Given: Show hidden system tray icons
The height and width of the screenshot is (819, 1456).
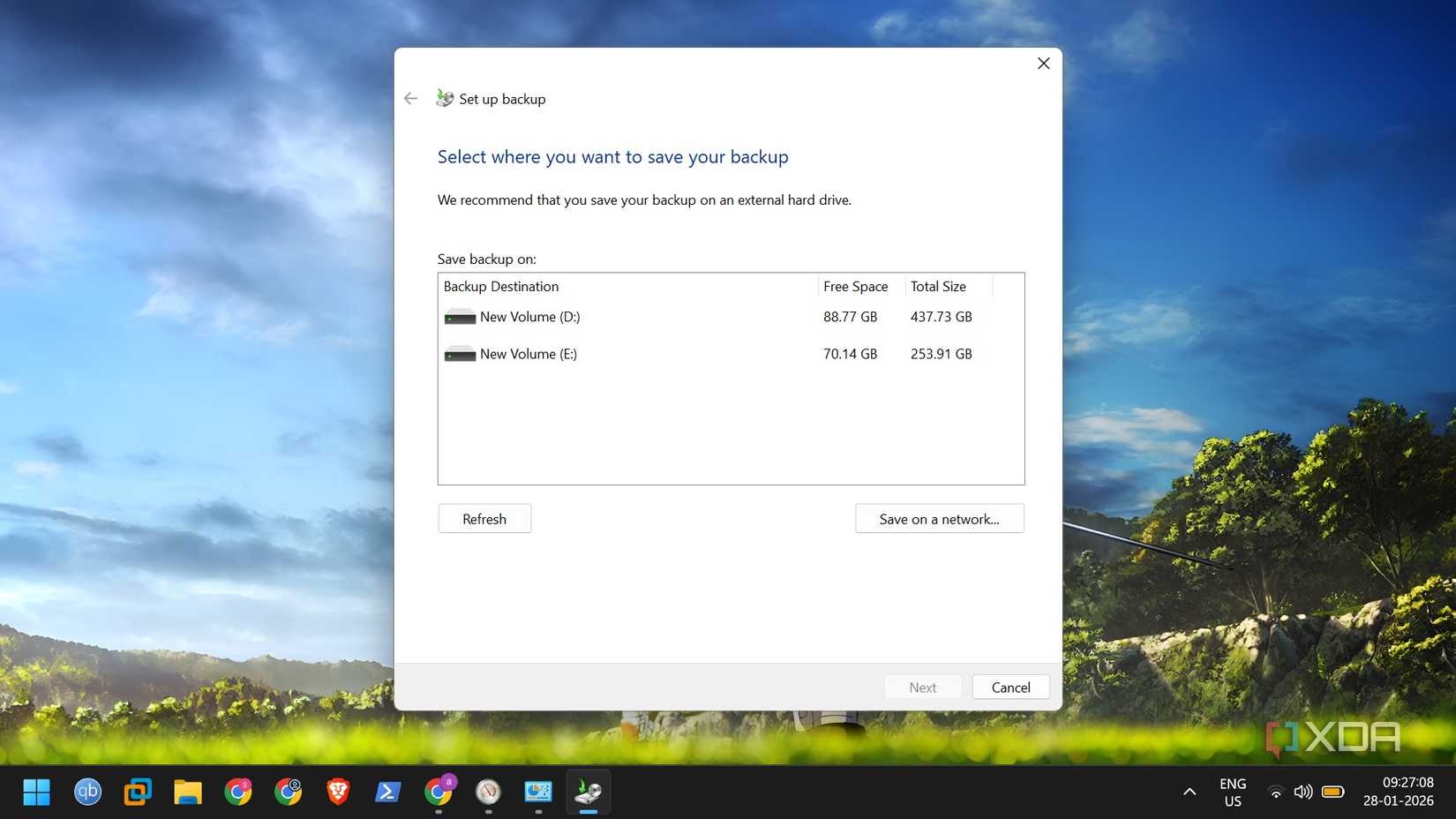Looking at the screenshot, I should click(x=1190, y=792).
